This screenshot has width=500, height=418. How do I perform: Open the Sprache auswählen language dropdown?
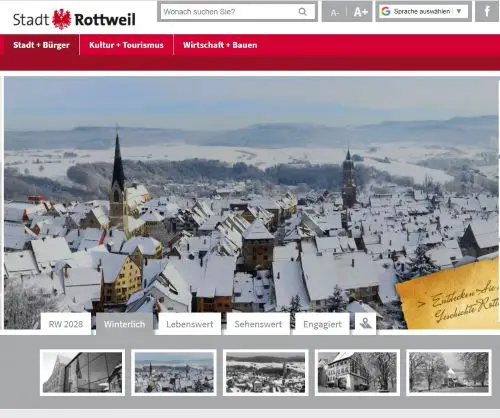coord(423,12)
